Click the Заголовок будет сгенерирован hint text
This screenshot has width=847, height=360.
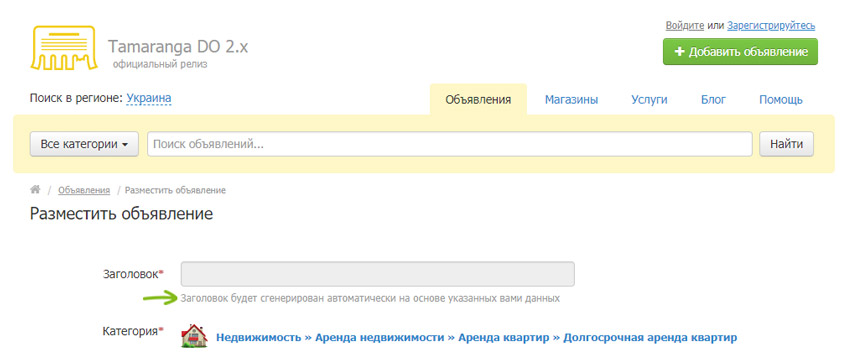pos(370,298)
